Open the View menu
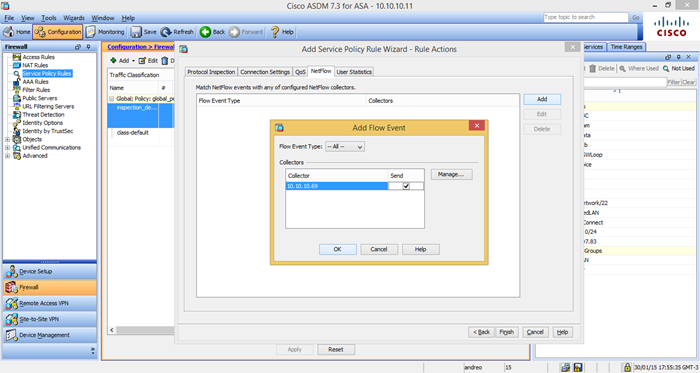 (28, 18)
